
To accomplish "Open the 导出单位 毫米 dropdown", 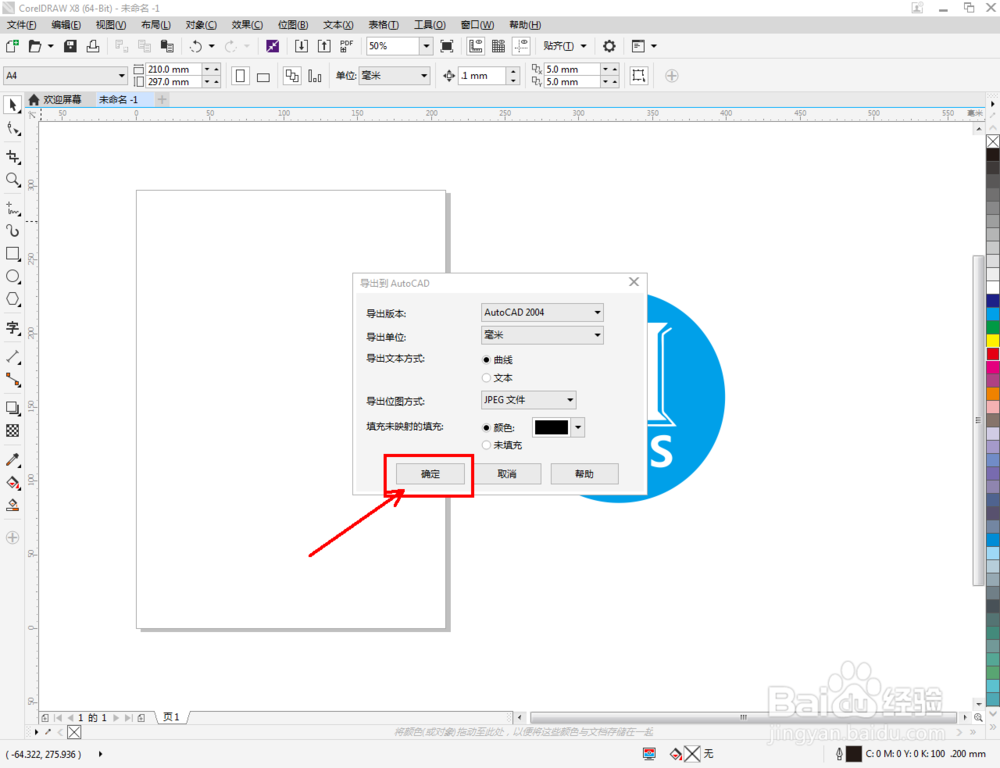I will (542, 335).
